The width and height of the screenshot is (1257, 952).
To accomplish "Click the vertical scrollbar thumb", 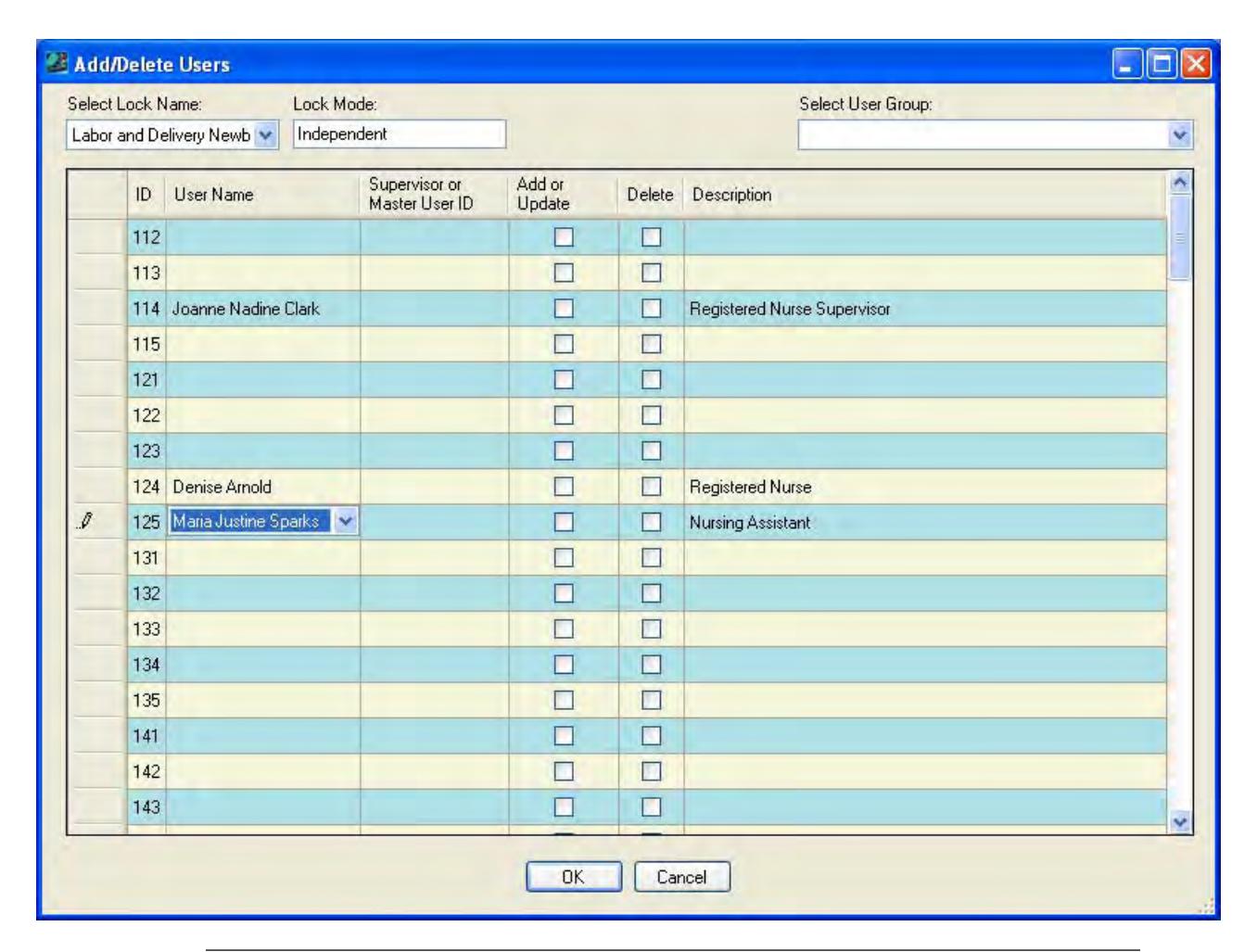I will tap(1179, 237).
